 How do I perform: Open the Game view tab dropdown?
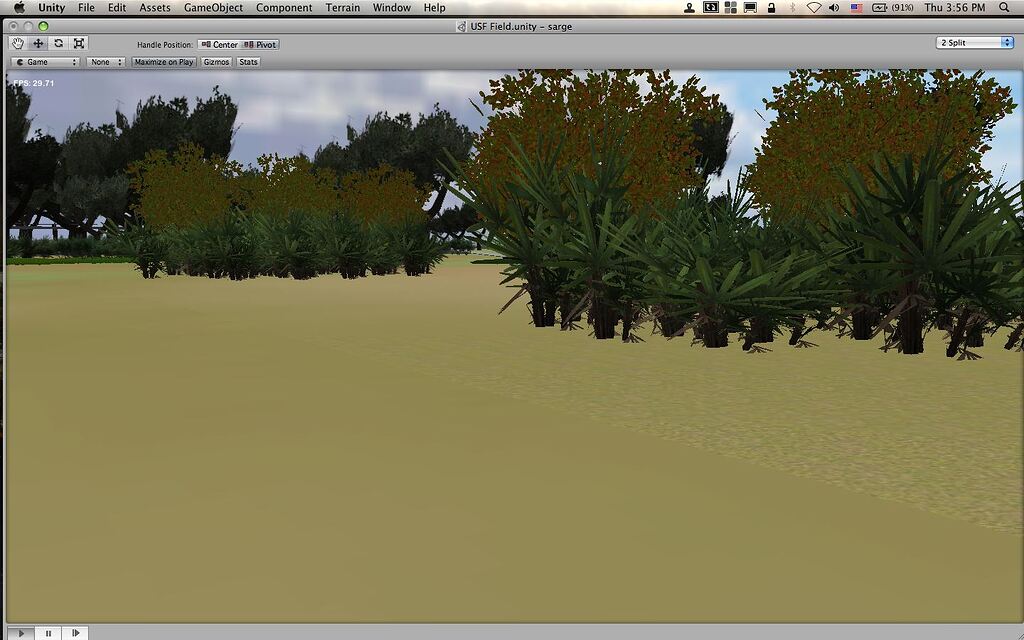[42, 61]
